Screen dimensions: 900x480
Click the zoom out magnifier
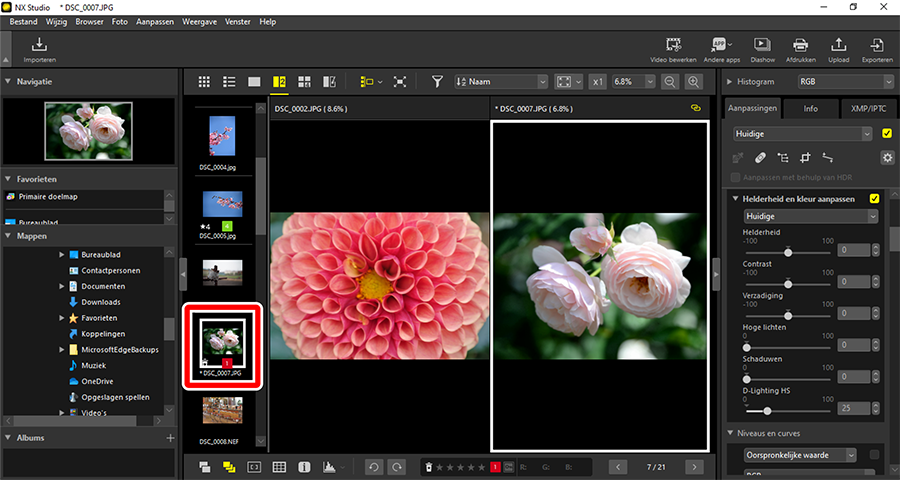point(669,82)
